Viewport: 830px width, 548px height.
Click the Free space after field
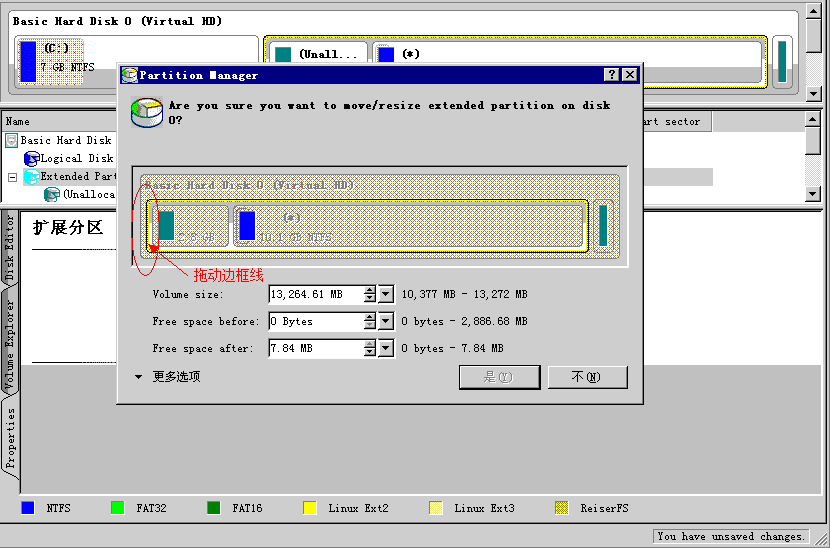tap(314, 349)
